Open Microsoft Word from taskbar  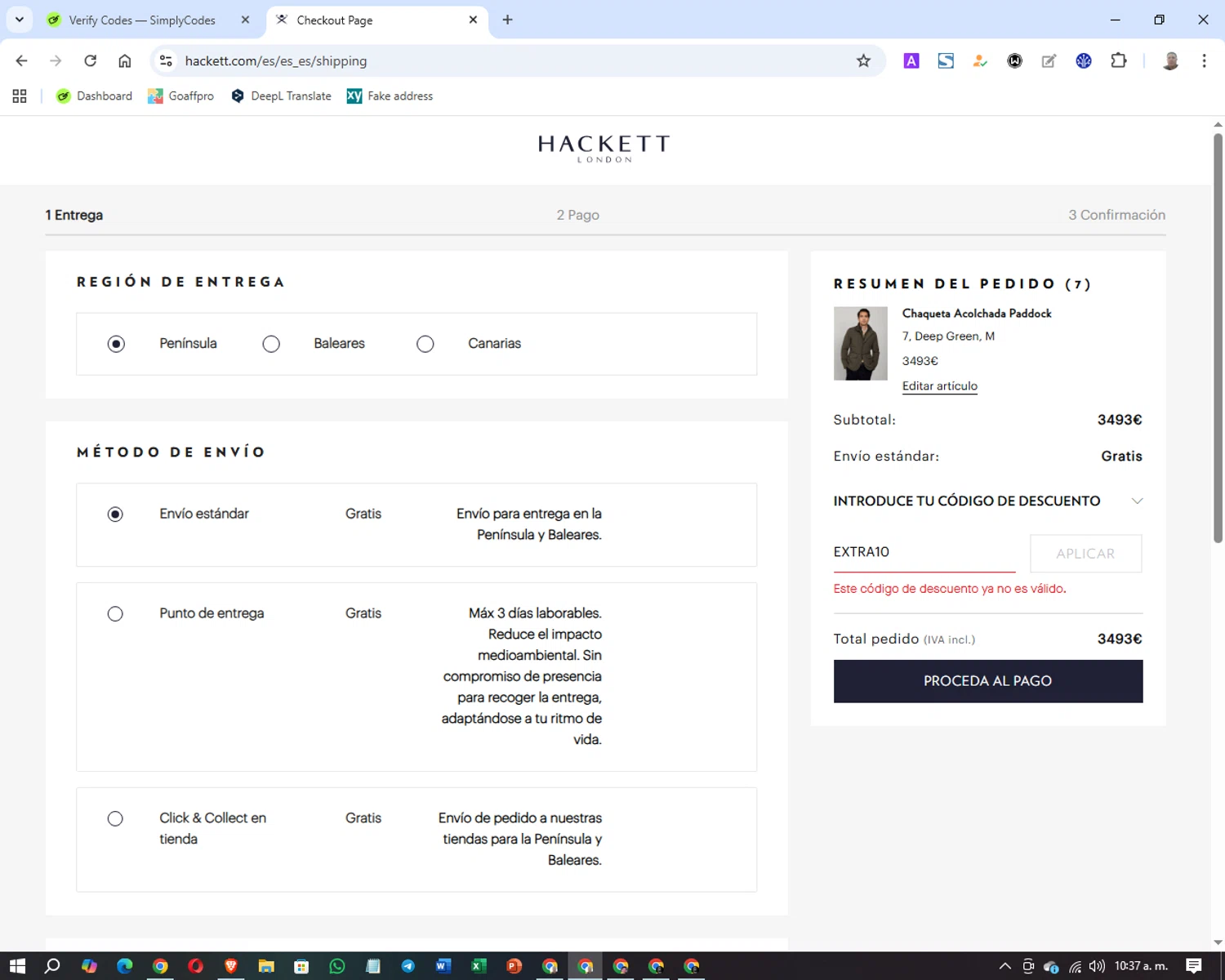(443, 966)
